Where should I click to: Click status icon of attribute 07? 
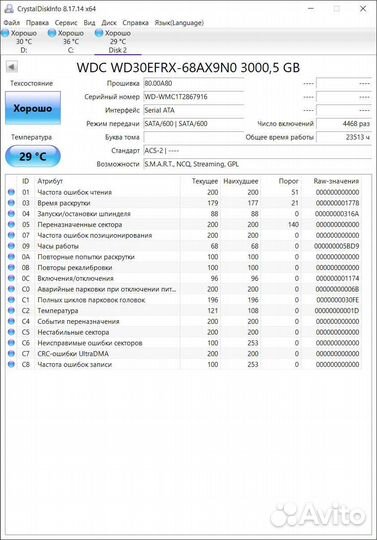(11, 235)
